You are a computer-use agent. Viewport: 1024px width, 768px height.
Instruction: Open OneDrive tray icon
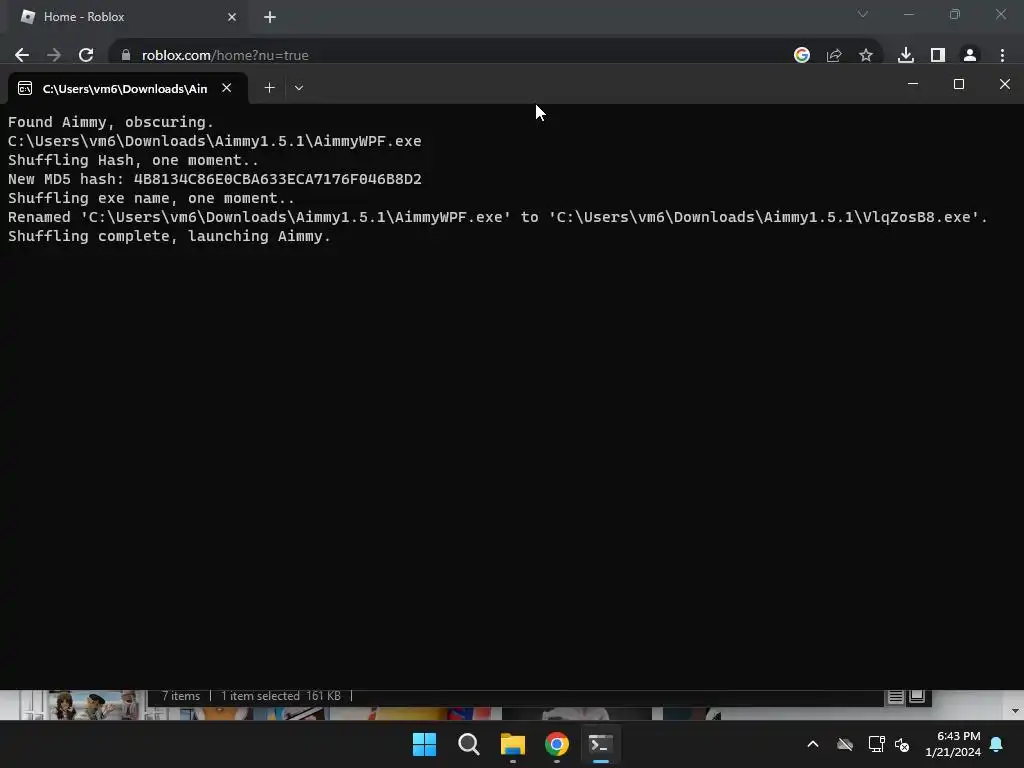pyautogui.click(x=845, y=744)
